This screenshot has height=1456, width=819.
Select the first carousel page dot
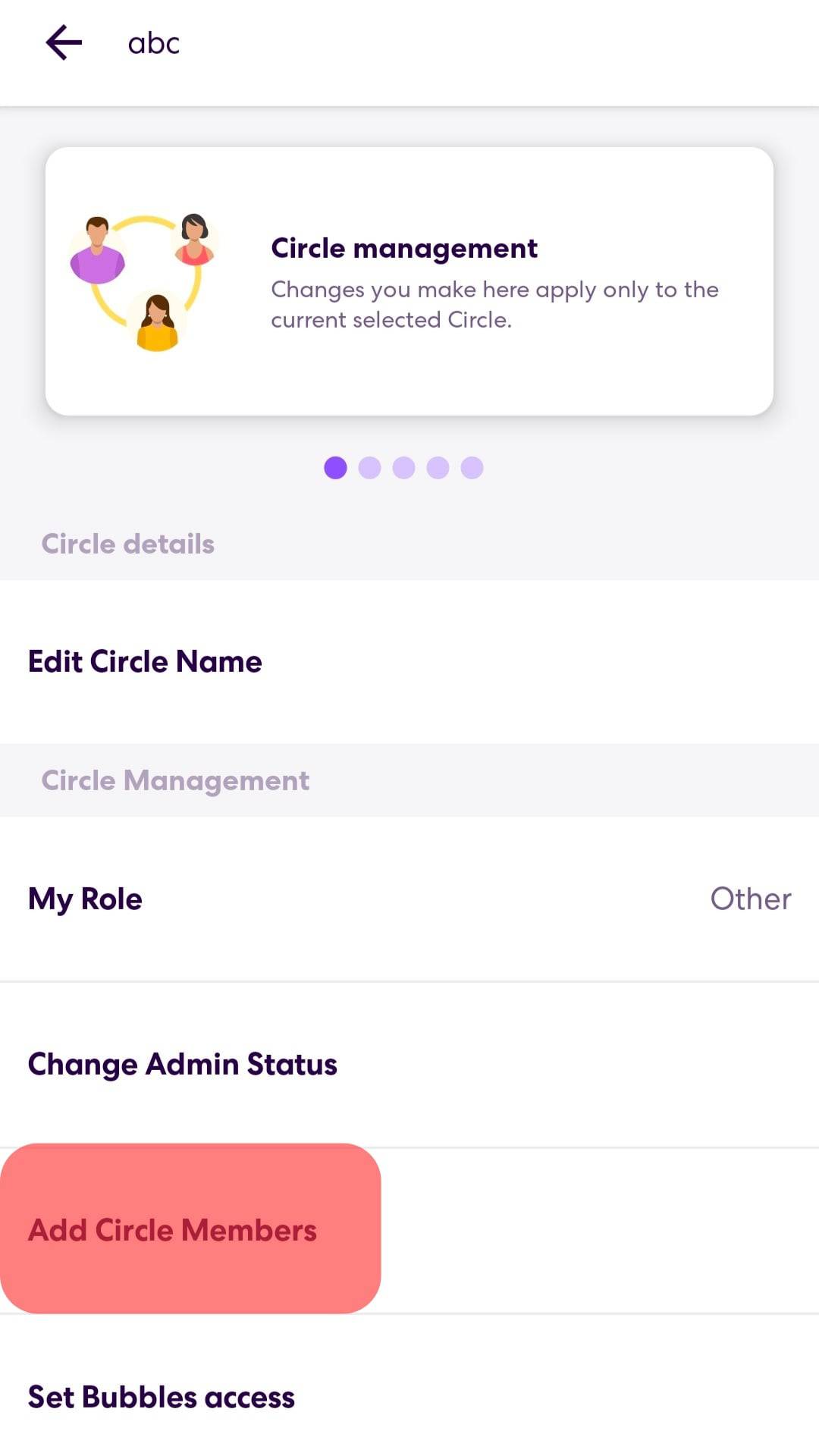pos(335,468)
